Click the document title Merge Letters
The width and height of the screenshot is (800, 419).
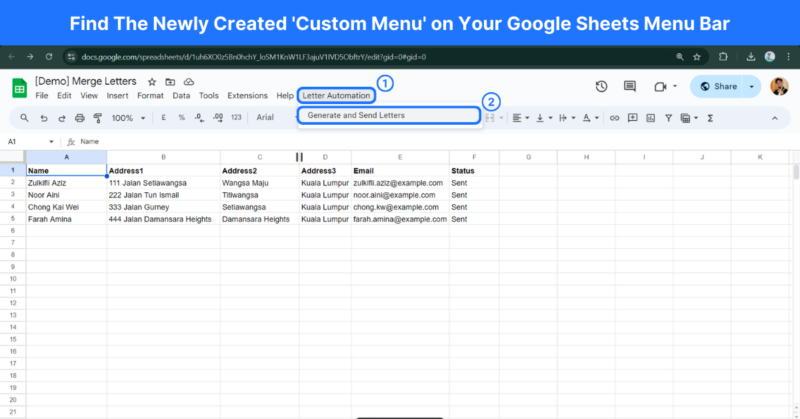(86, 81)
